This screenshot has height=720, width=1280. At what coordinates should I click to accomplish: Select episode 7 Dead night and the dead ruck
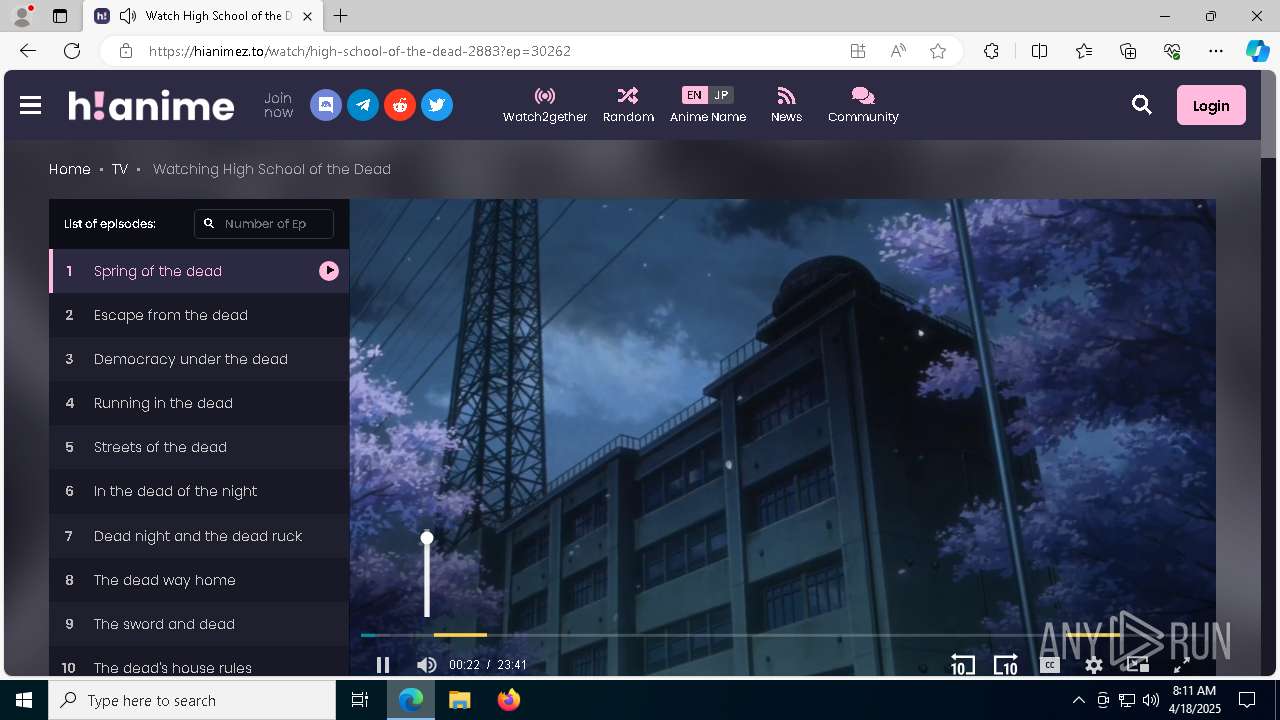coord(199,536)
